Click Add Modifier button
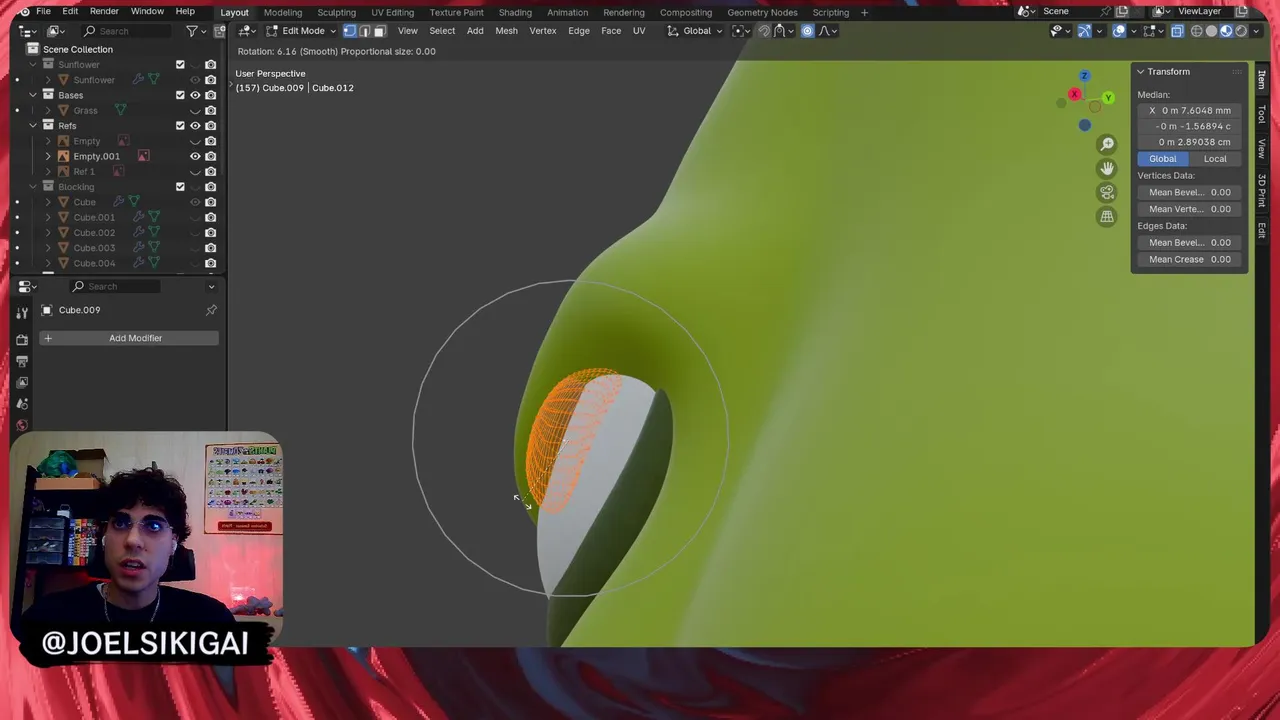This screenshot has width=1280, height=720. click(129, 338)
